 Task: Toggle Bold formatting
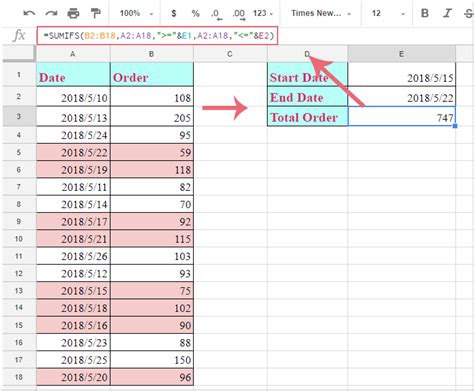[425, 13]
